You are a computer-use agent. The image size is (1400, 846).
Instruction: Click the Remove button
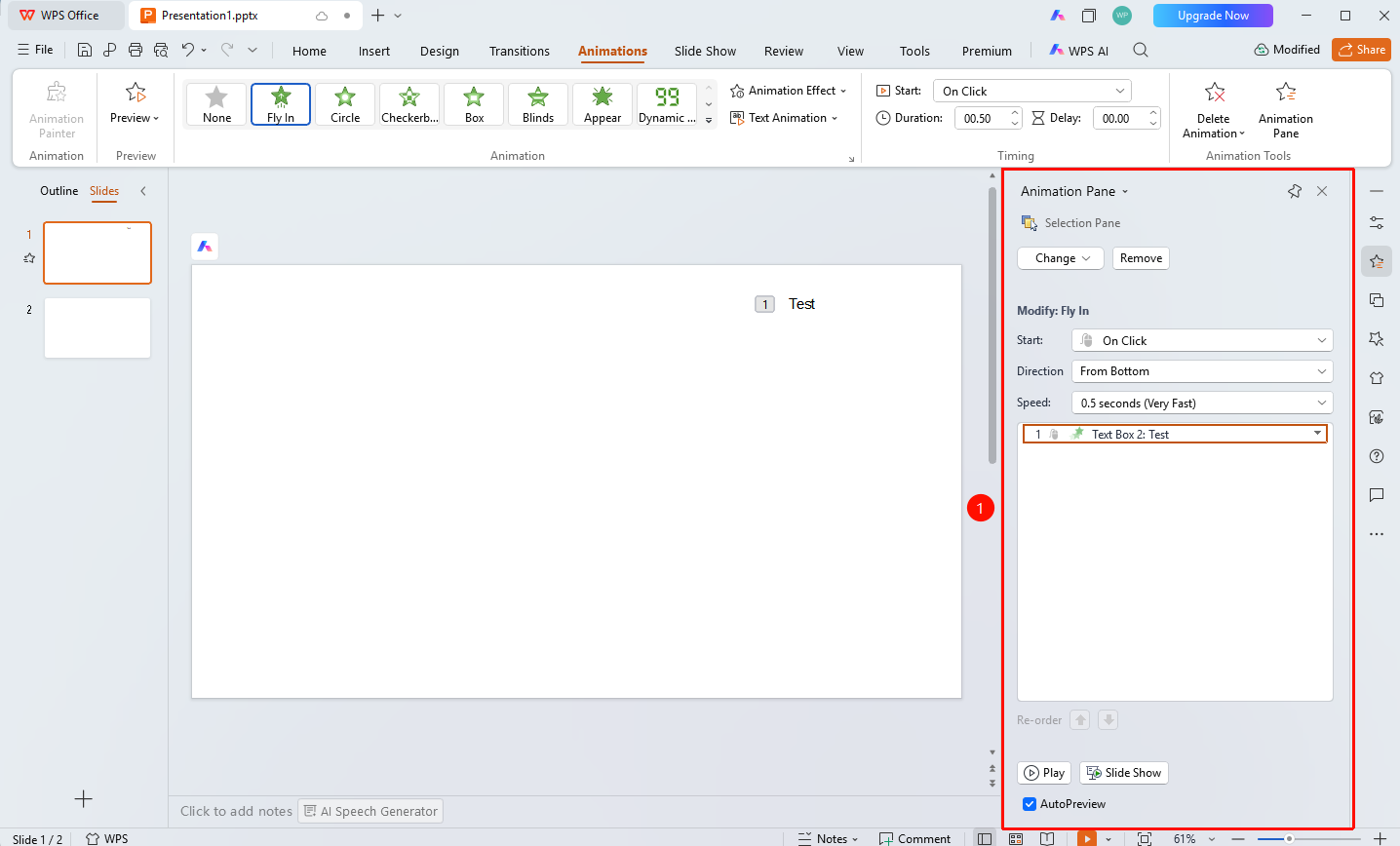[x=1141, y=258]
